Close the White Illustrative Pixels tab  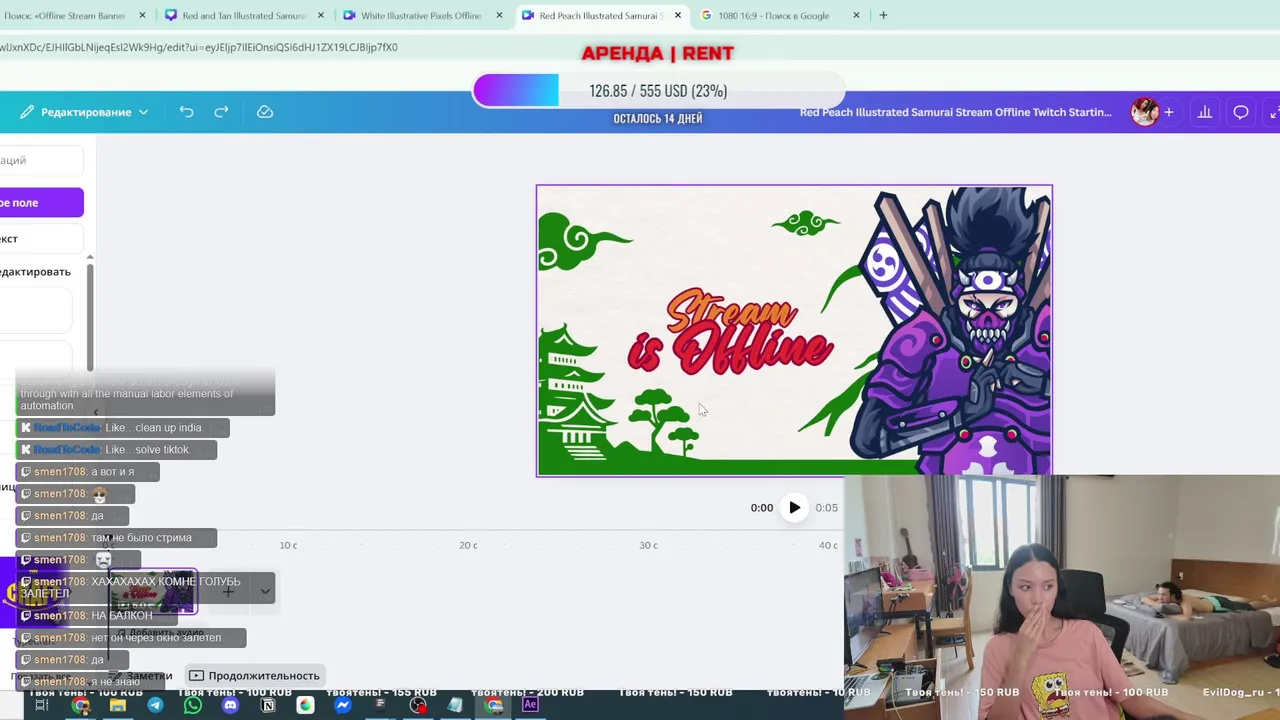tap(499, 16)
